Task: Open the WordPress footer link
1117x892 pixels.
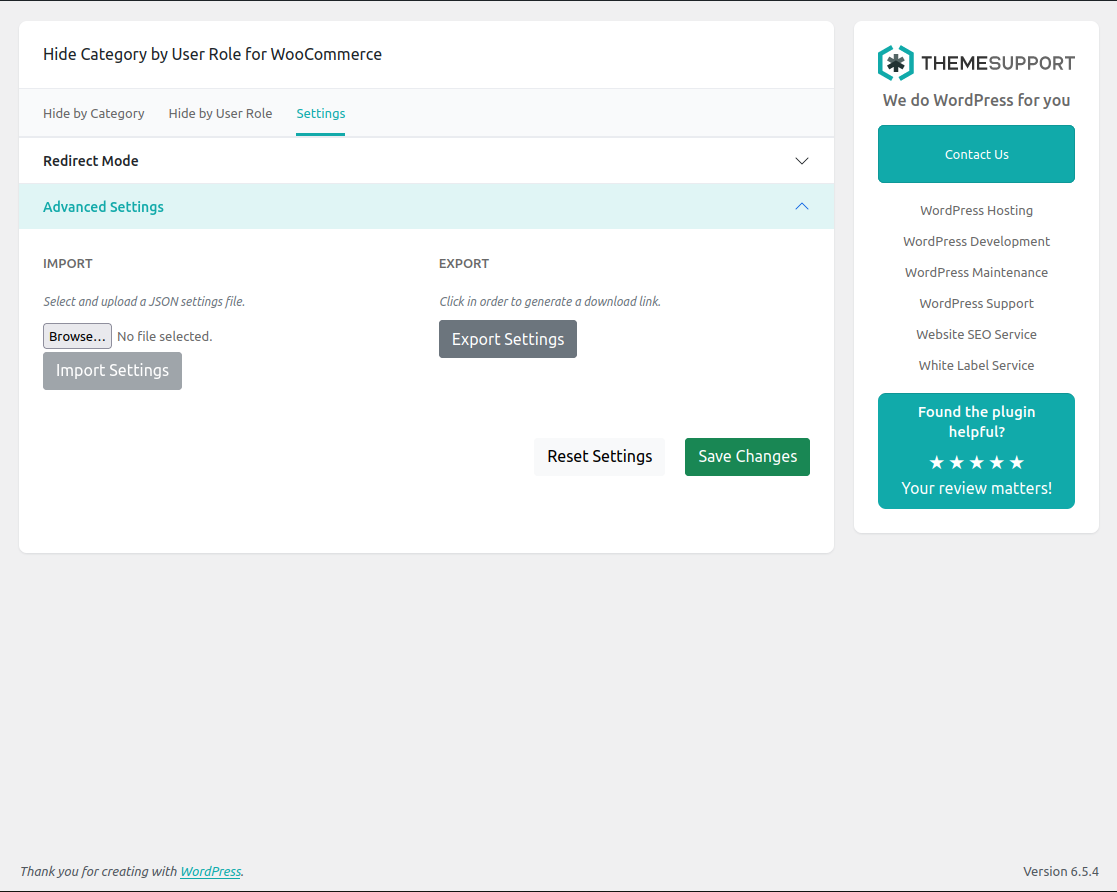Action: [x=210, y=871]
